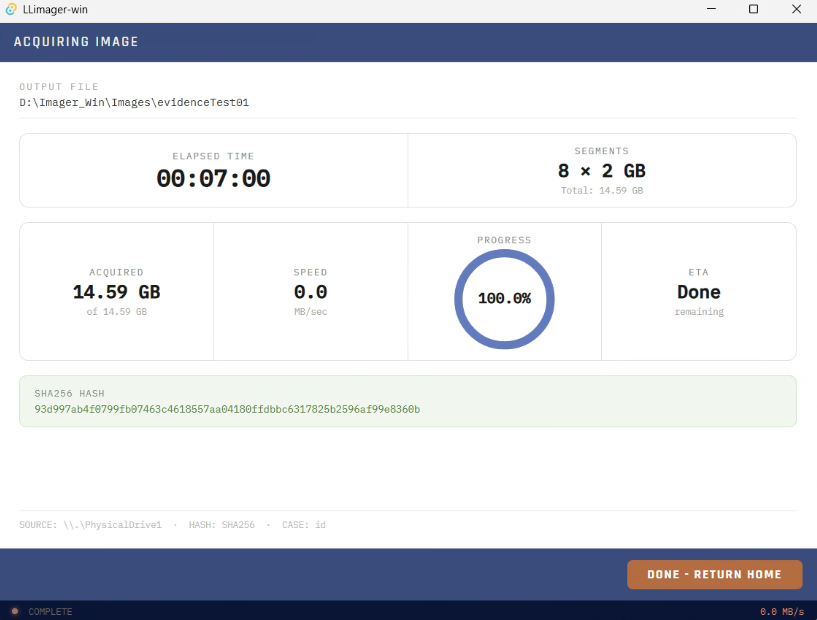This screenshot has height=620, width=817.
Task: Click the ACQUIRING IMAGE header title
Action: (76, 42)
